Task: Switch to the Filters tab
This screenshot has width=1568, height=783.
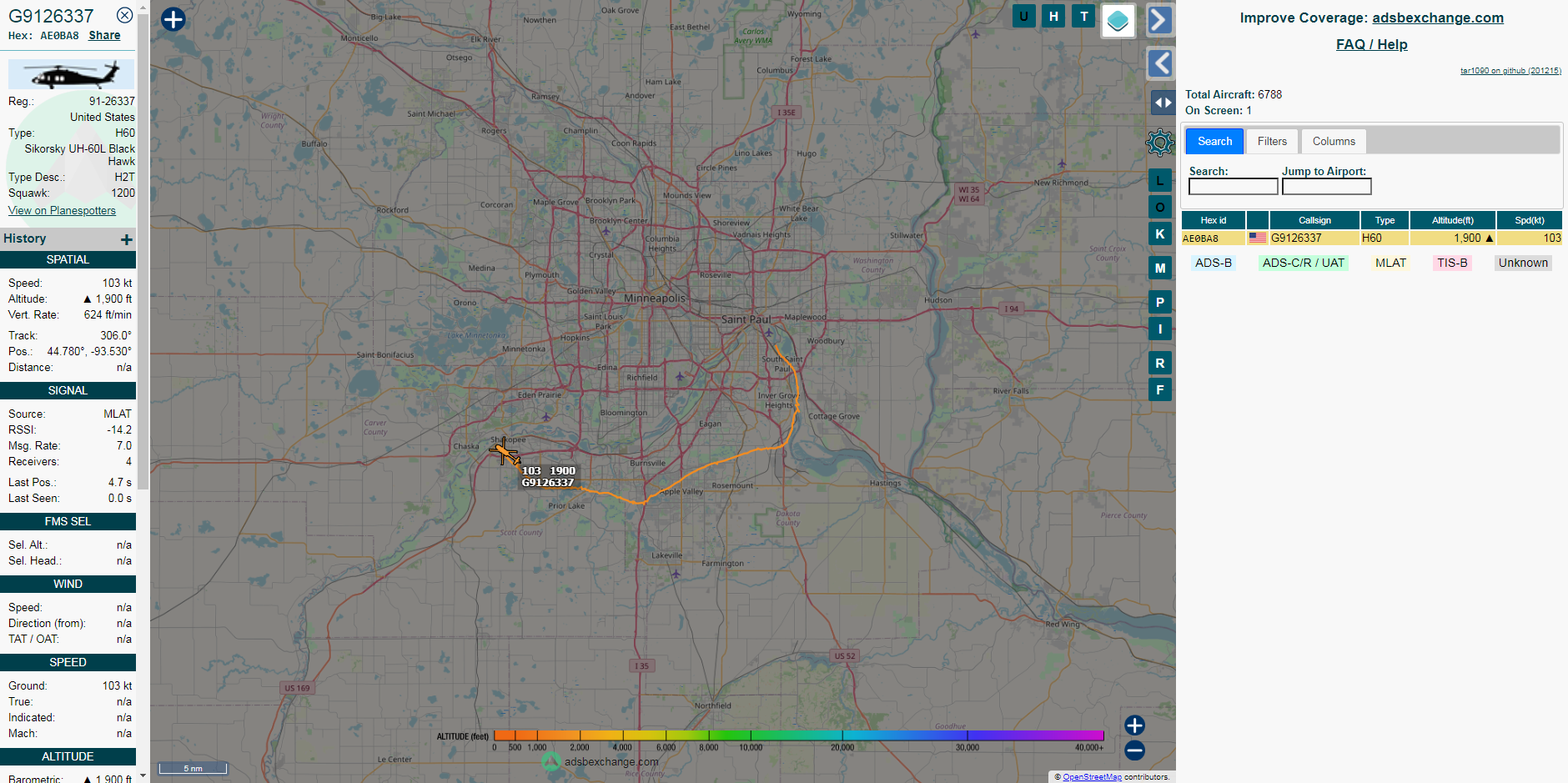Action: coord(1272,141)
